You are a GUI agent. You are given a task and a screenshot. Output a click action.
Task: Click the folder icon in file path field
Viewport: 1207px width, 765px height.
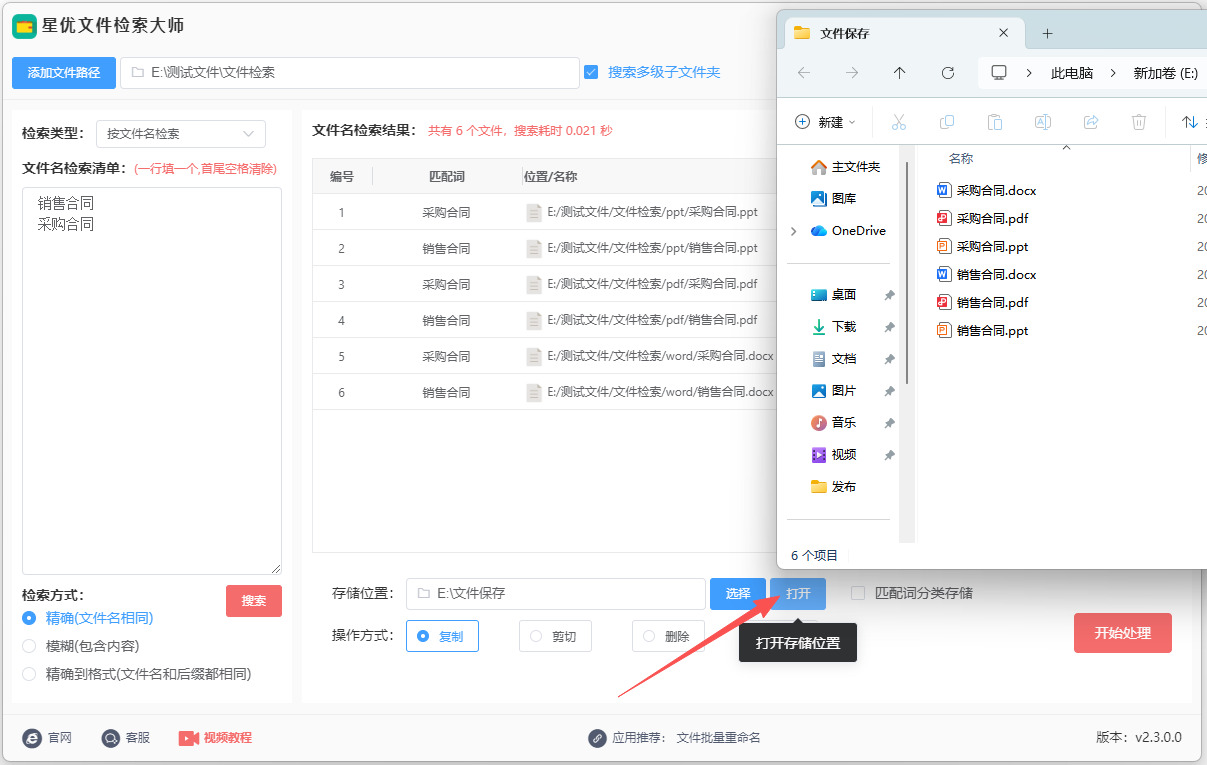coord(138,73)
